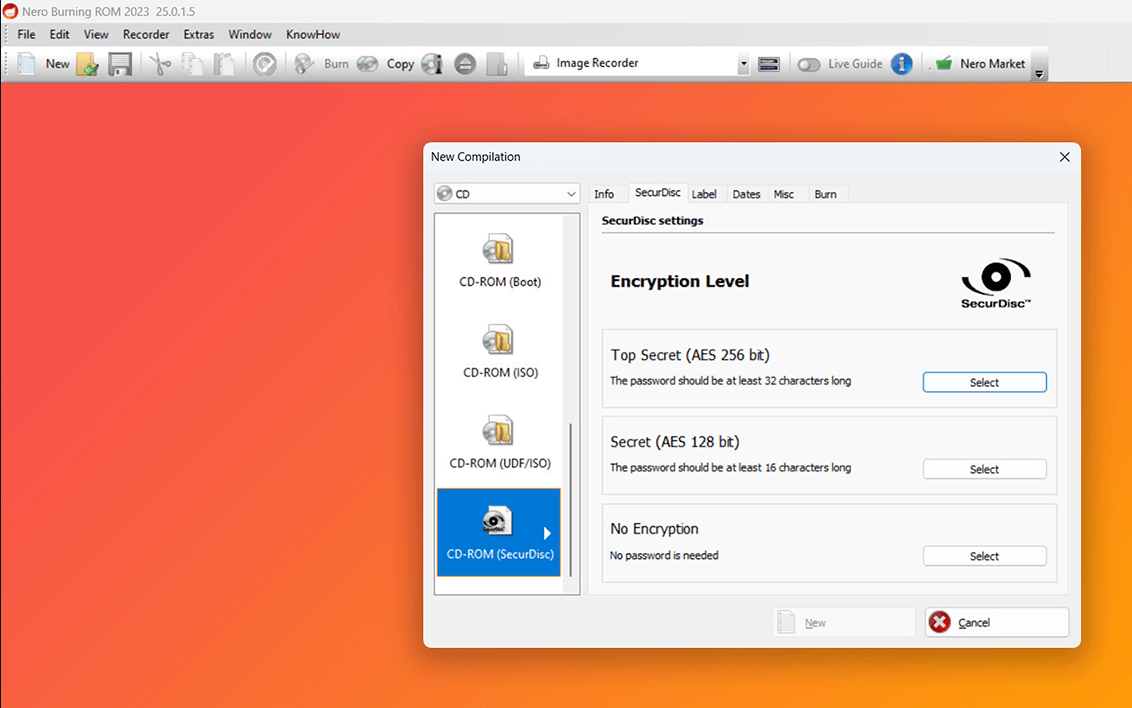Switch to the Misc tab

point(784,194)
